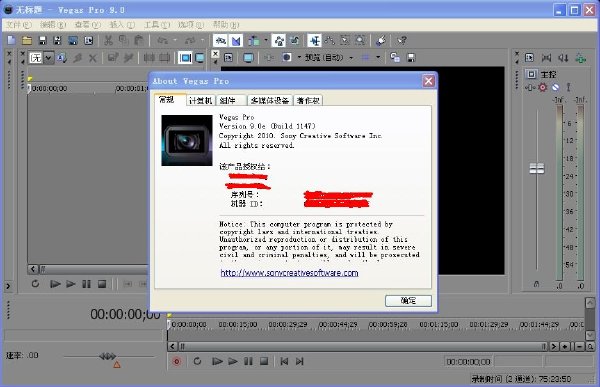Open the 编辑 menu
Screen dimensions: 600x387
pos(53,25)
